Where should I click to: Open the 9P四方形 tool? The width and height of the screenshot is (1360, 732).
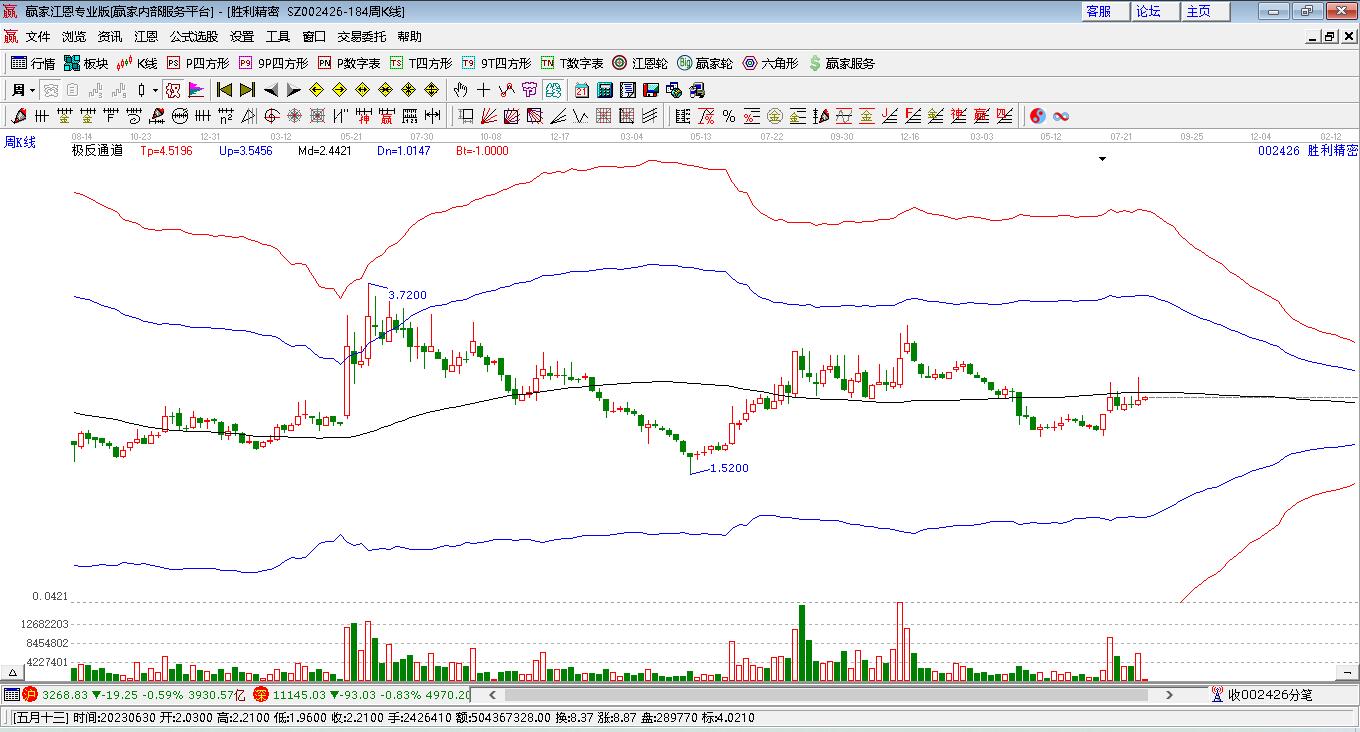point(273,63)
